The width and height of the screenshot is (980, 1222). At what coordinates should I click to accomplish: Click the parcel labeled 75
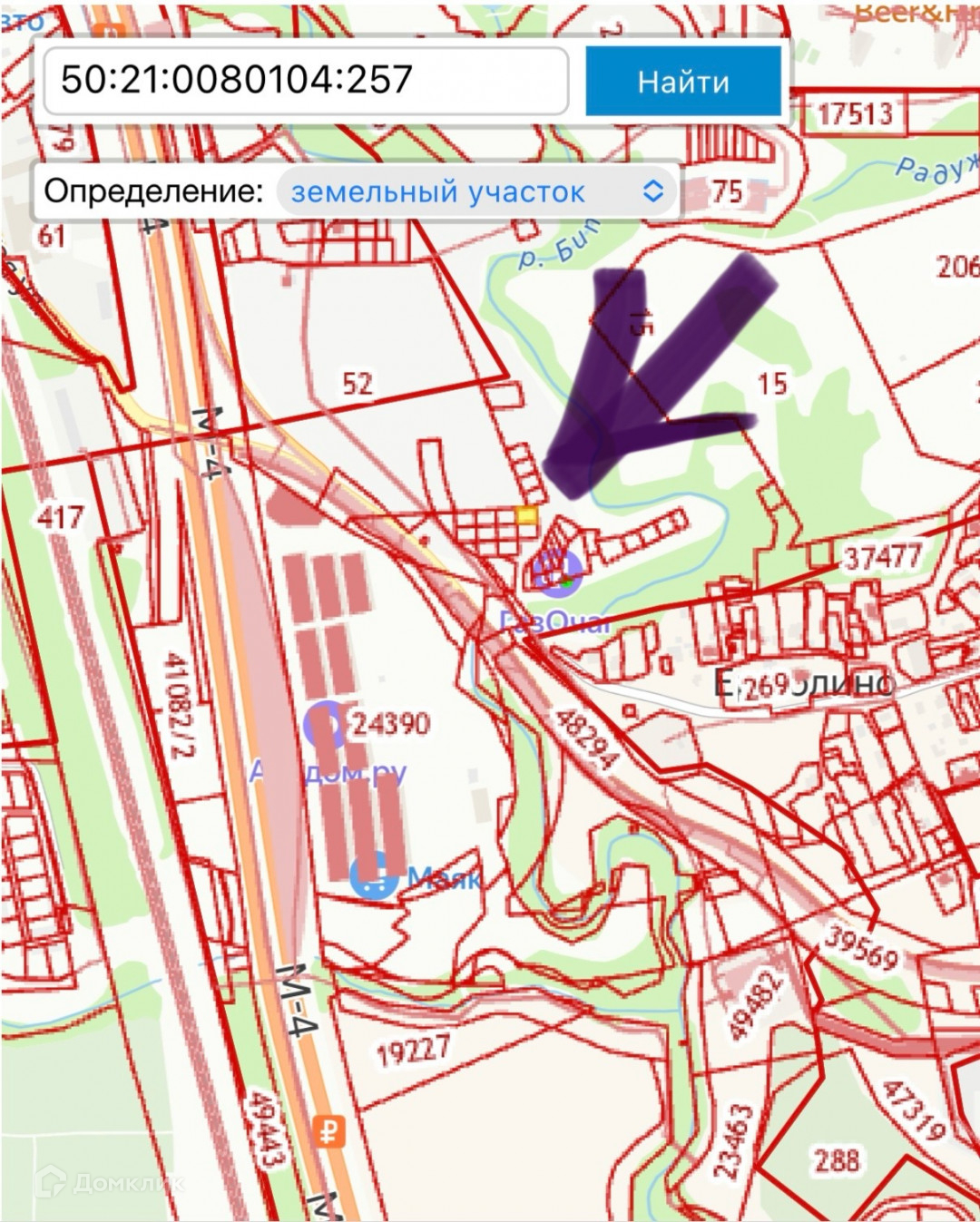pyautogui.click(x=727, y=191)
